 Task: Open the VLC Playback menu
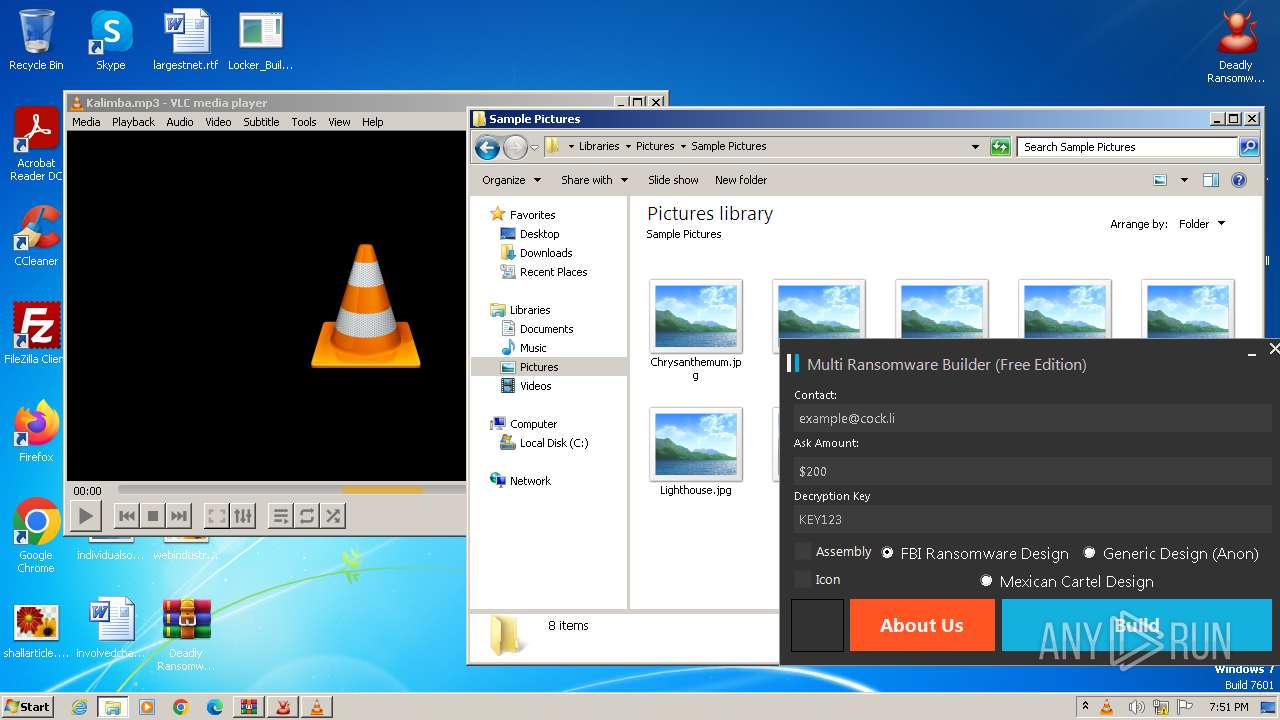133,122
